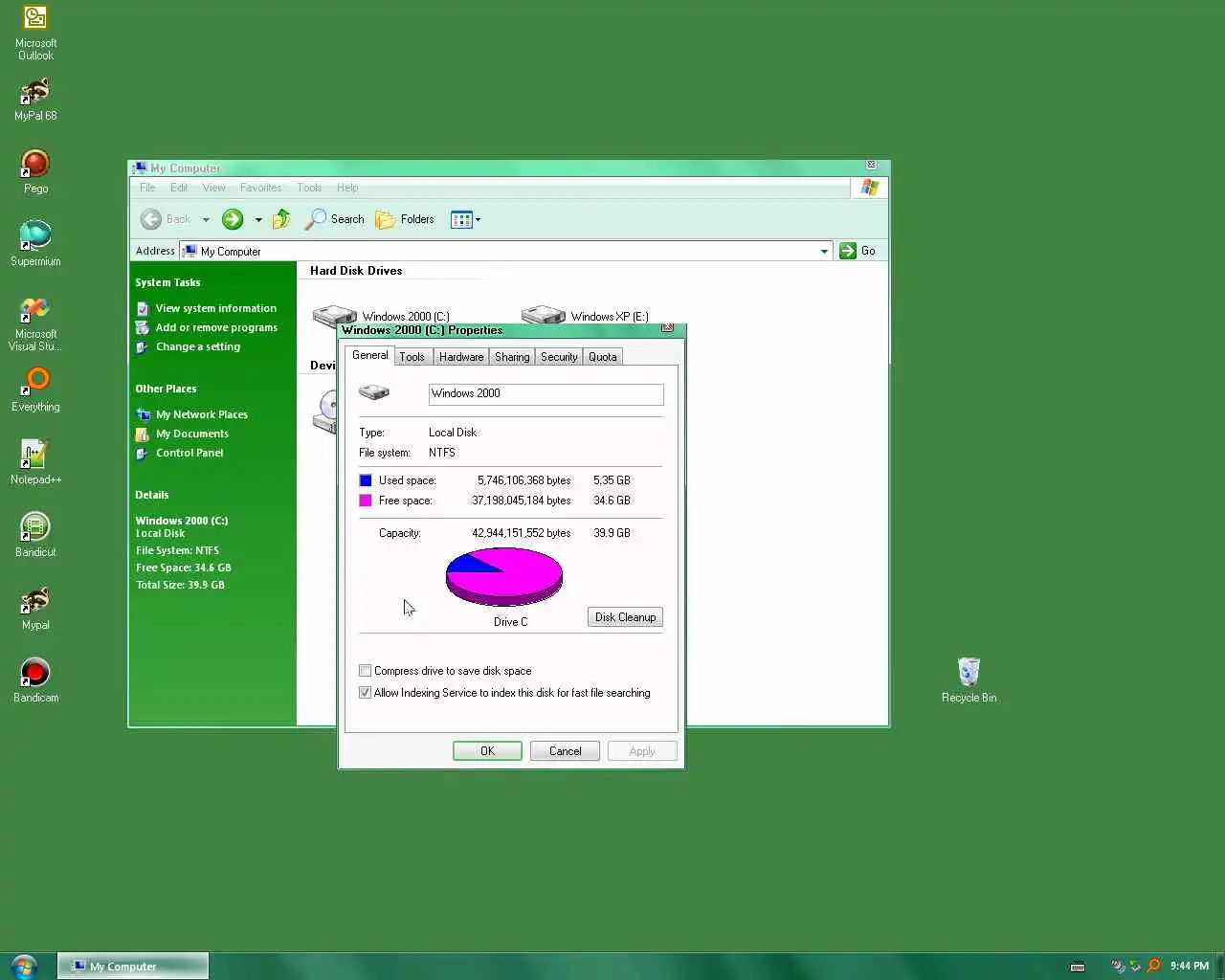Image resolution: width=1225 pixels, height=980 pixels.
Task: Click the Disk Cleanup button
Action: (625, 617)
